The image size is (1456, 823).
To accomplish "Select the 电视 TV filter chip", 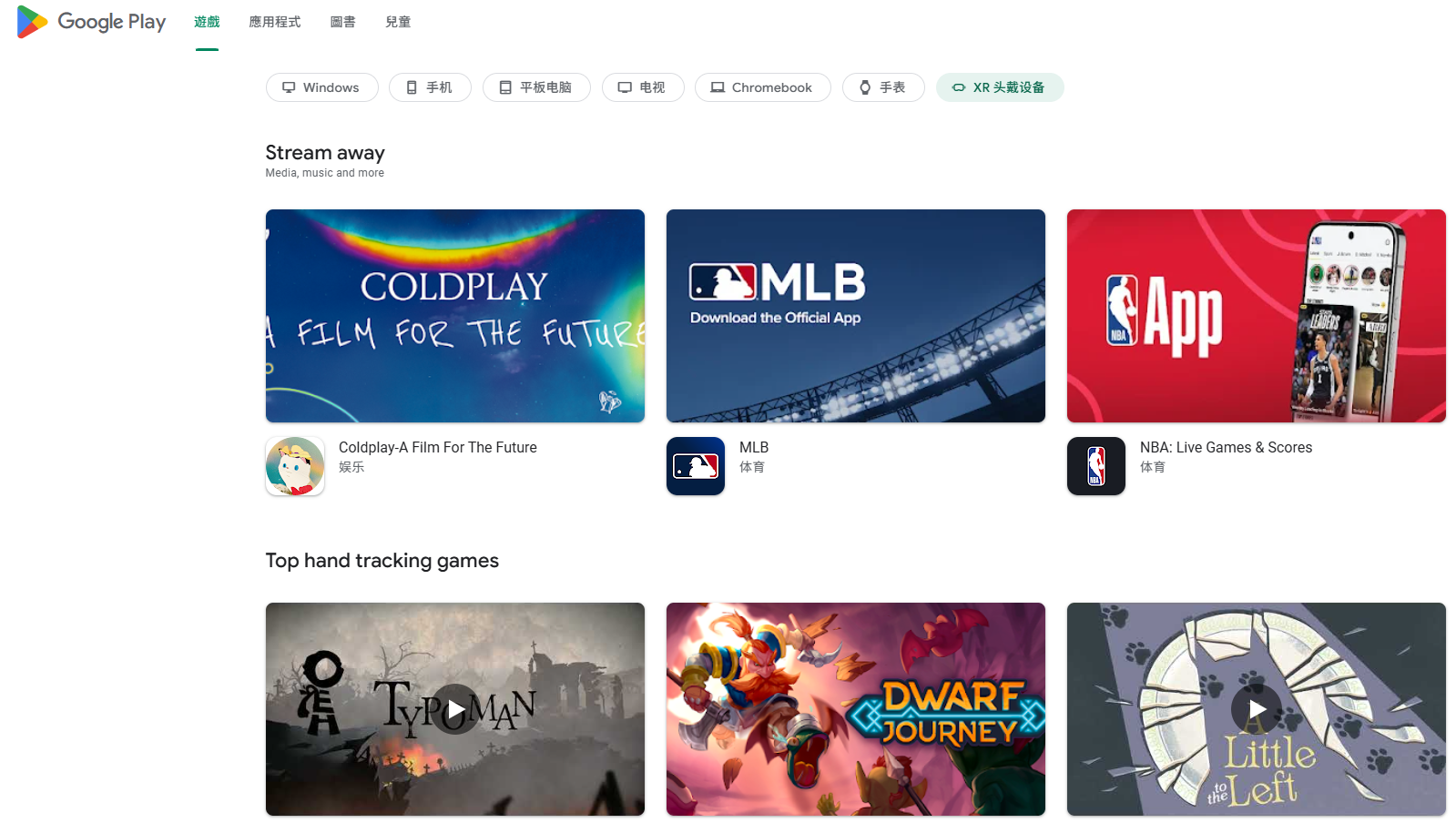I will [643, 87].
